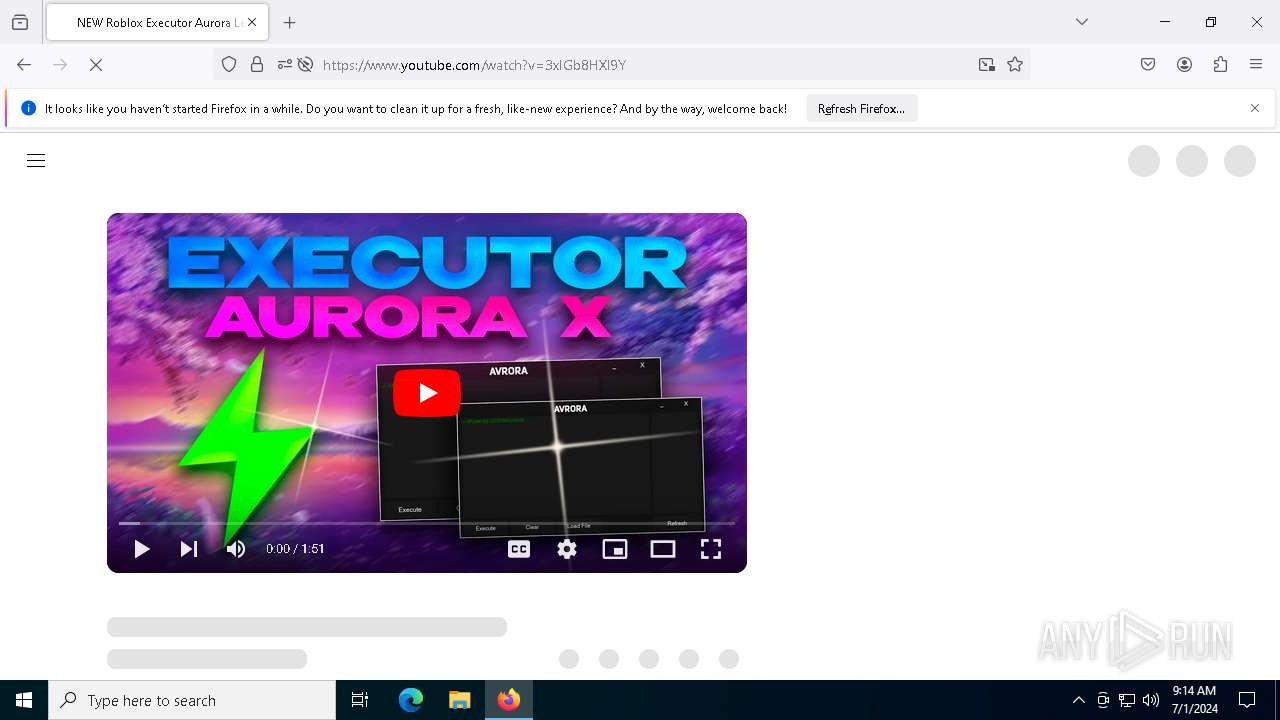Open Task View on the taskbar
The height and width of the screenshot is (720, 1280).
[x=360, y=700]
